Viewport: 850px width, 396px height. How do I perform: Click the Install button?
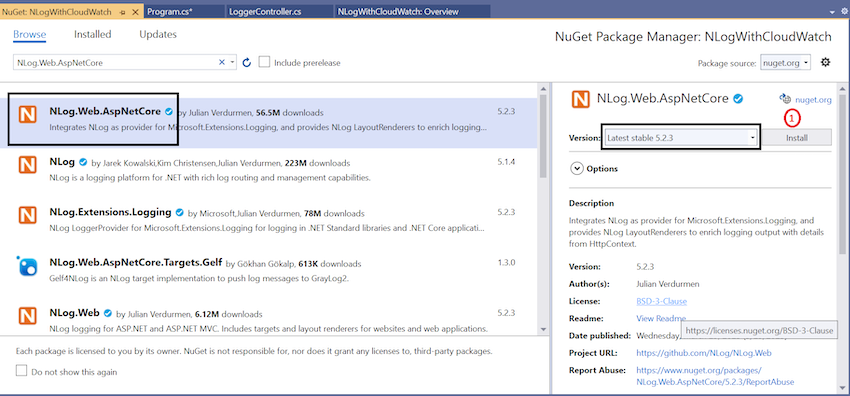pos(797,138)
